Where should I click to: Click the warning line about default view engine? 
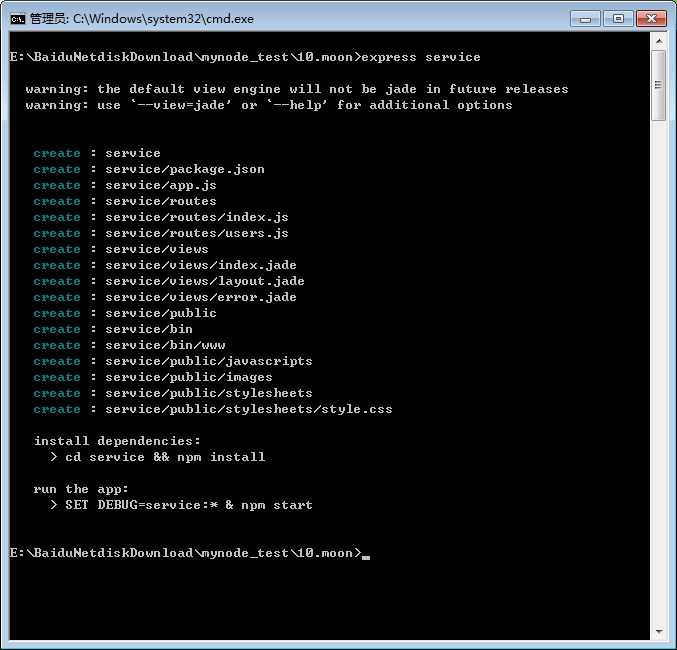297,89
